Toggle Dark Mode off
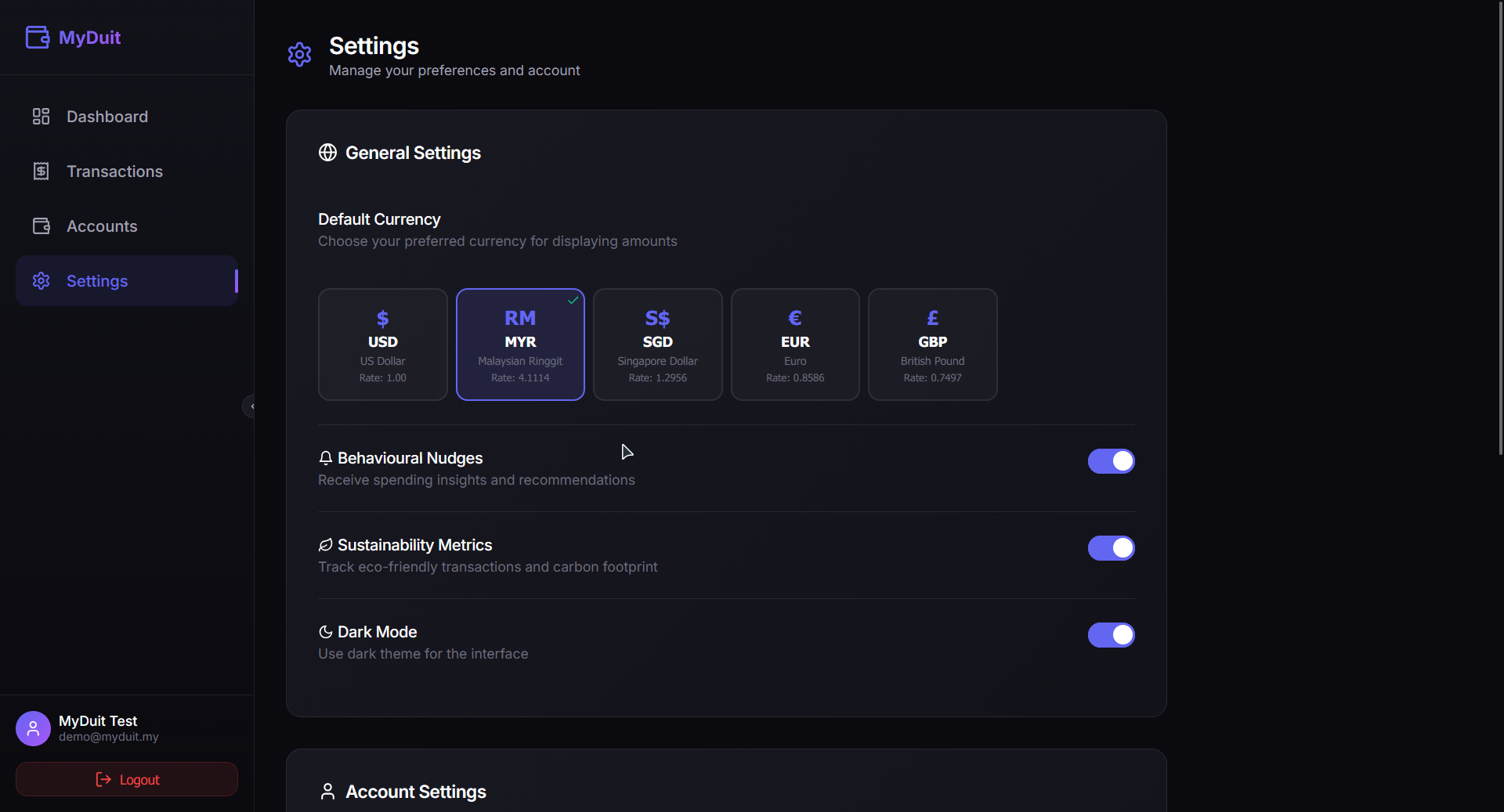Screen dimensions: 1504x812 (x=1111, y=635)
